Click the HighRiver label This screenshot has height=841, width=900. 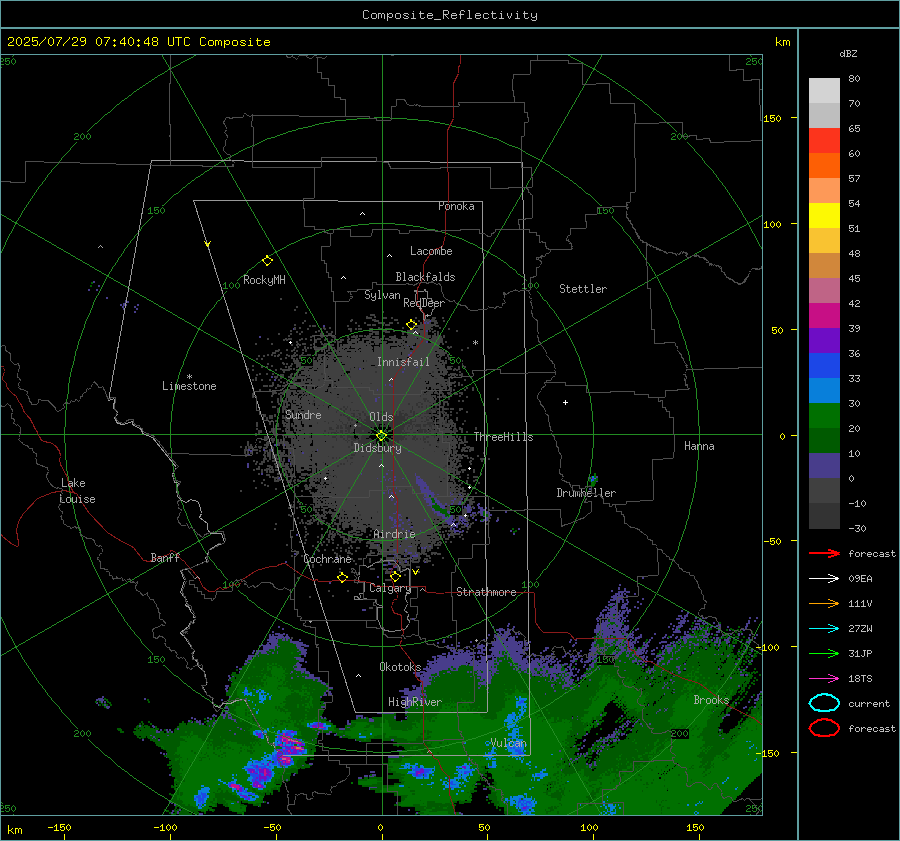point(415,702)
